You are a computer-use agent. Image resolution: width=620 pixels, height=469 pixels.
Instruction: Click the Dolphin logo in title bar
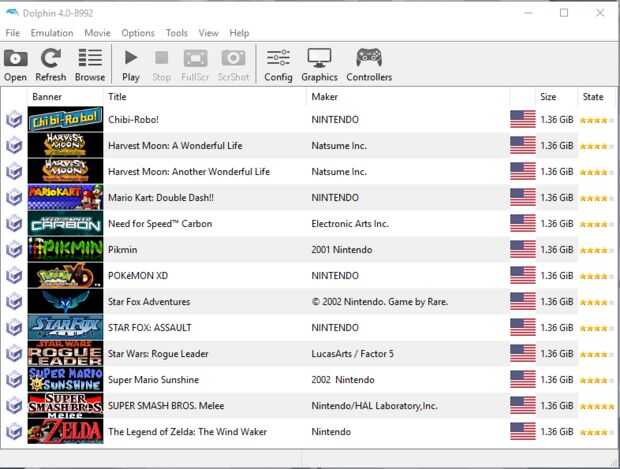tap(12, 13)
